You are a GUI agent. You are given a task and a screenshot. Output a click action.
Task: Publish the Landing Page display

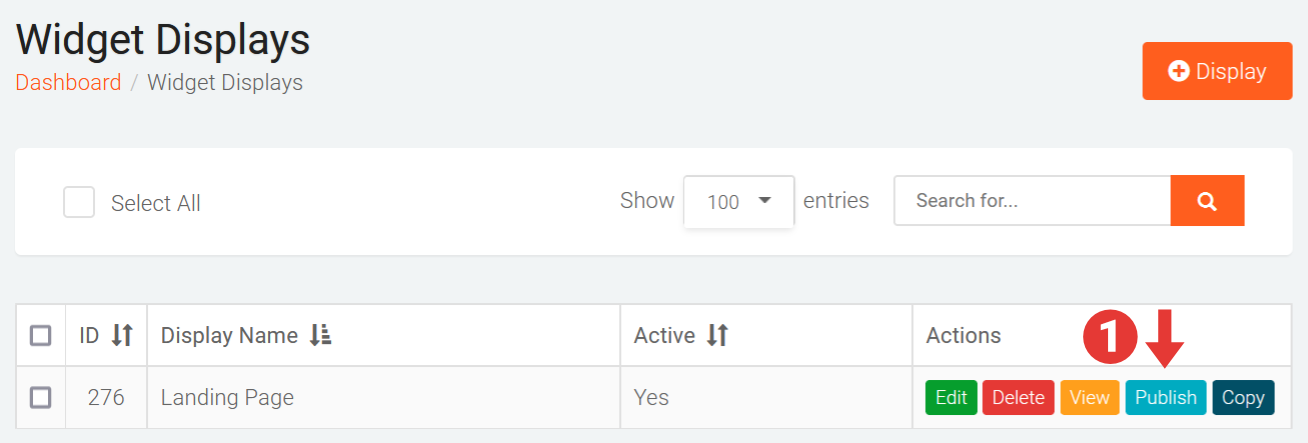[1165, 397]
